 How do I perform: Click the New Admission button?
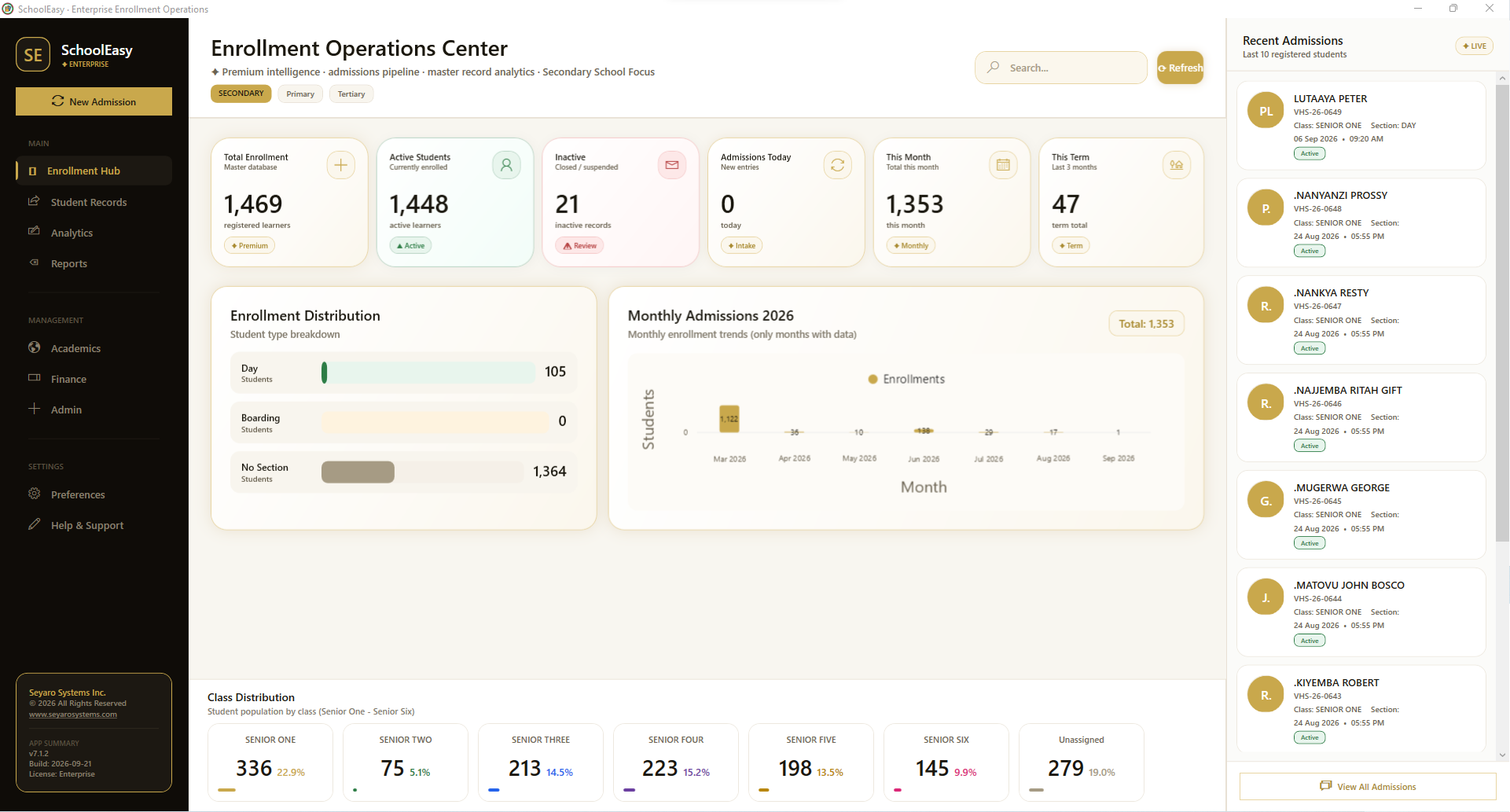[x=94, y=101]
